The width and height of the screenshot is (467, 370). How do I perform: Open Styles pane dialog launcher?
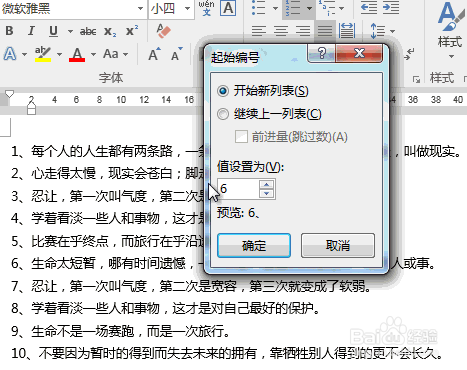[x=416, y=79]
